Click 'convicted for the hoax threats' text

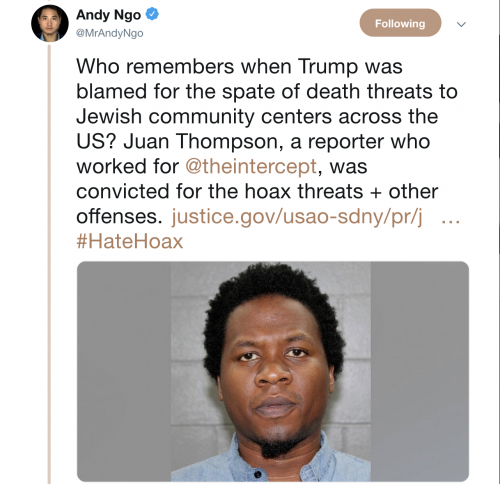coord(219,191)
